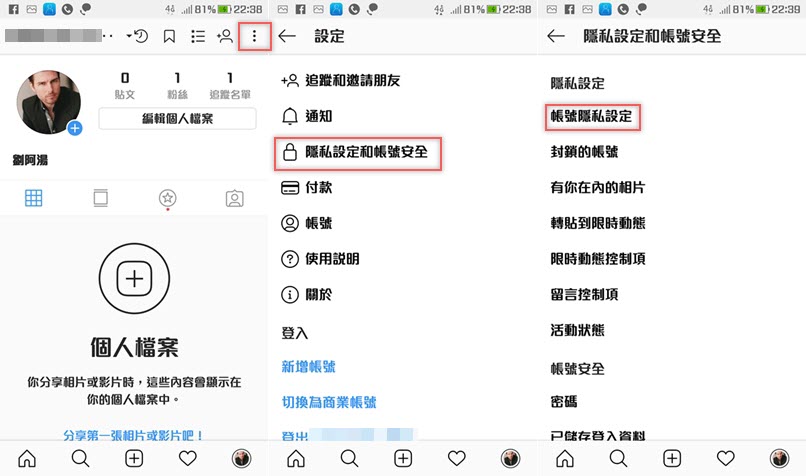This screenshot has height=476, width=806.
Task: Tap 分享第一張相片或影片吧 link
Action: pos(134,435)
